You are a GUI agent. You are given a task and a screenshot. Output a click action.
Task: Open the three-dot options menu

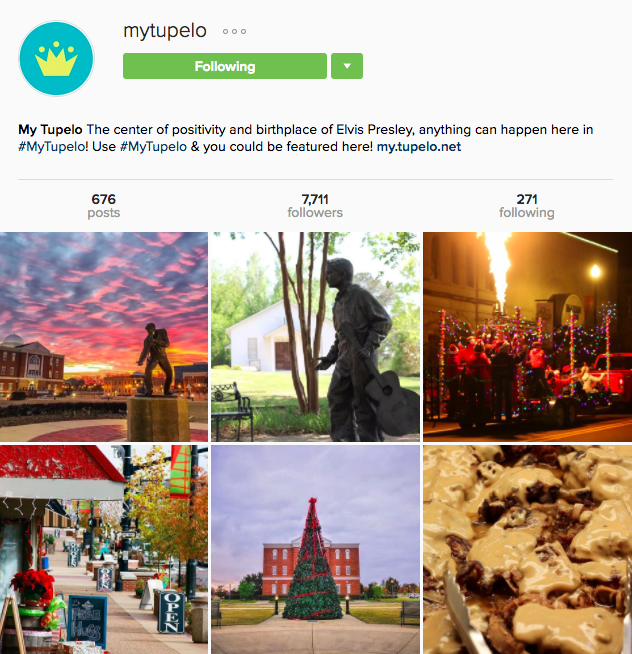coord(234,31)
